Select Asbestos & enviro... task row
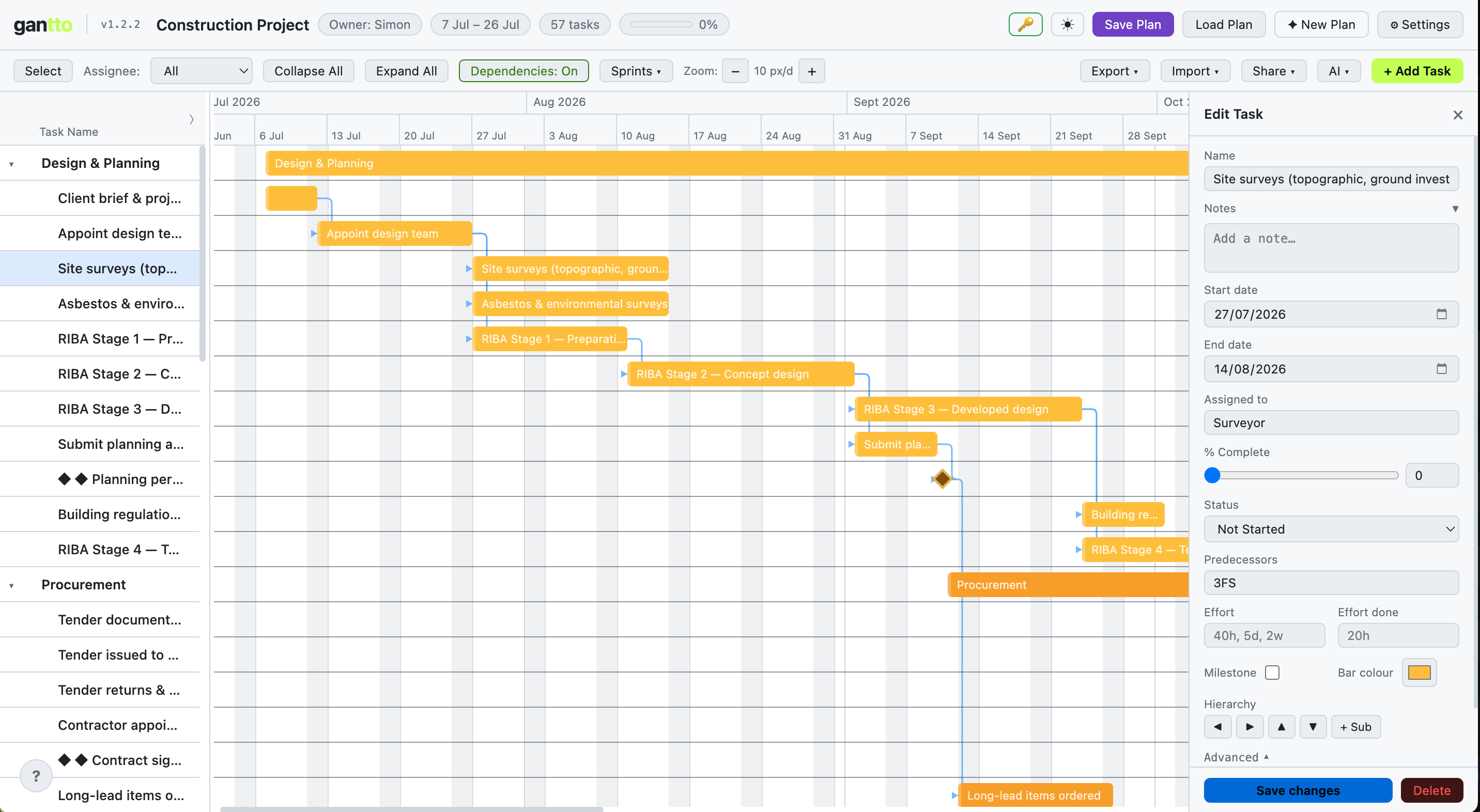Screen dimensions: 1480x812 [100, 303]
